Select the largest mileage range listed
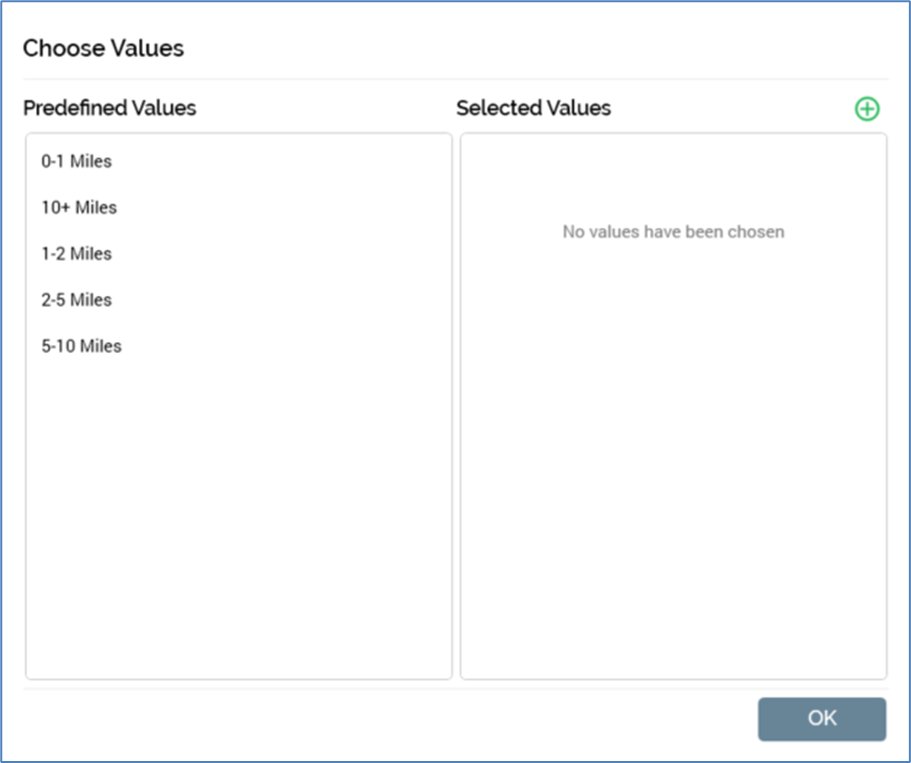The image size is (911, 763). [x=79, y=208]
